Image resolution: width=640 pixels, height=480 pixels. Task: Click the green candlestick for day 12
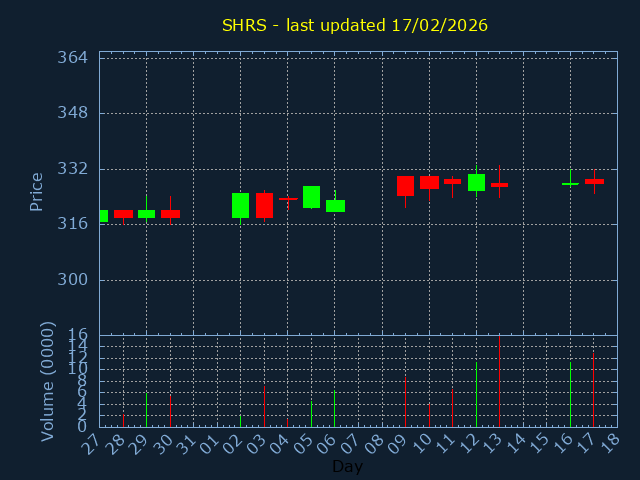(x=476, y=182)
